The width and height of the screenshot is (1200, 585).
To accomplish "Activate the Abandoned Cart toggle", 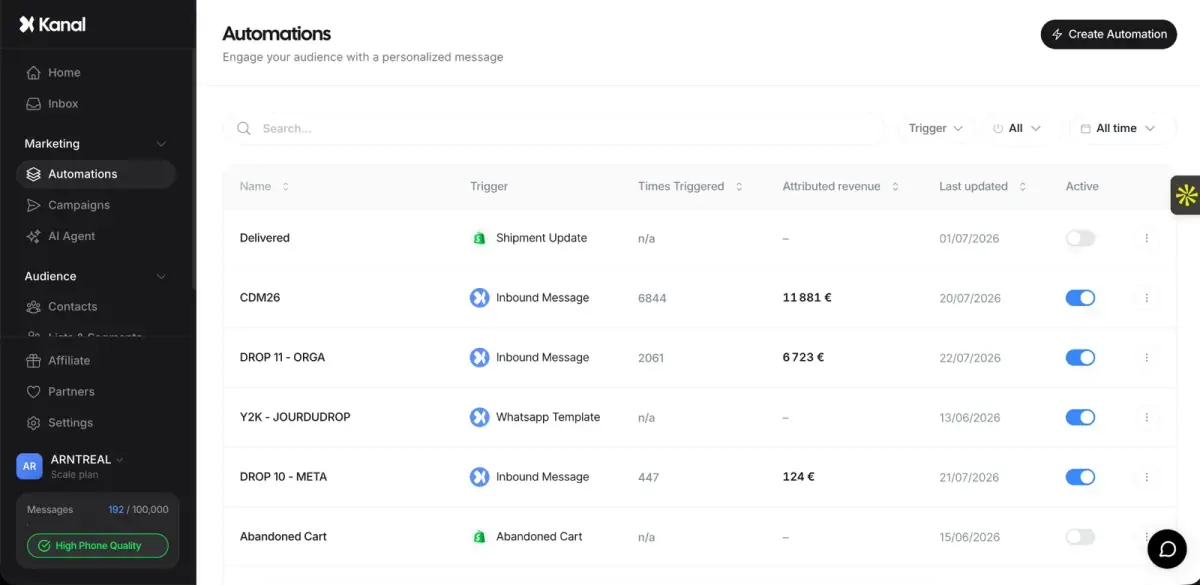I will (1080, 537).
